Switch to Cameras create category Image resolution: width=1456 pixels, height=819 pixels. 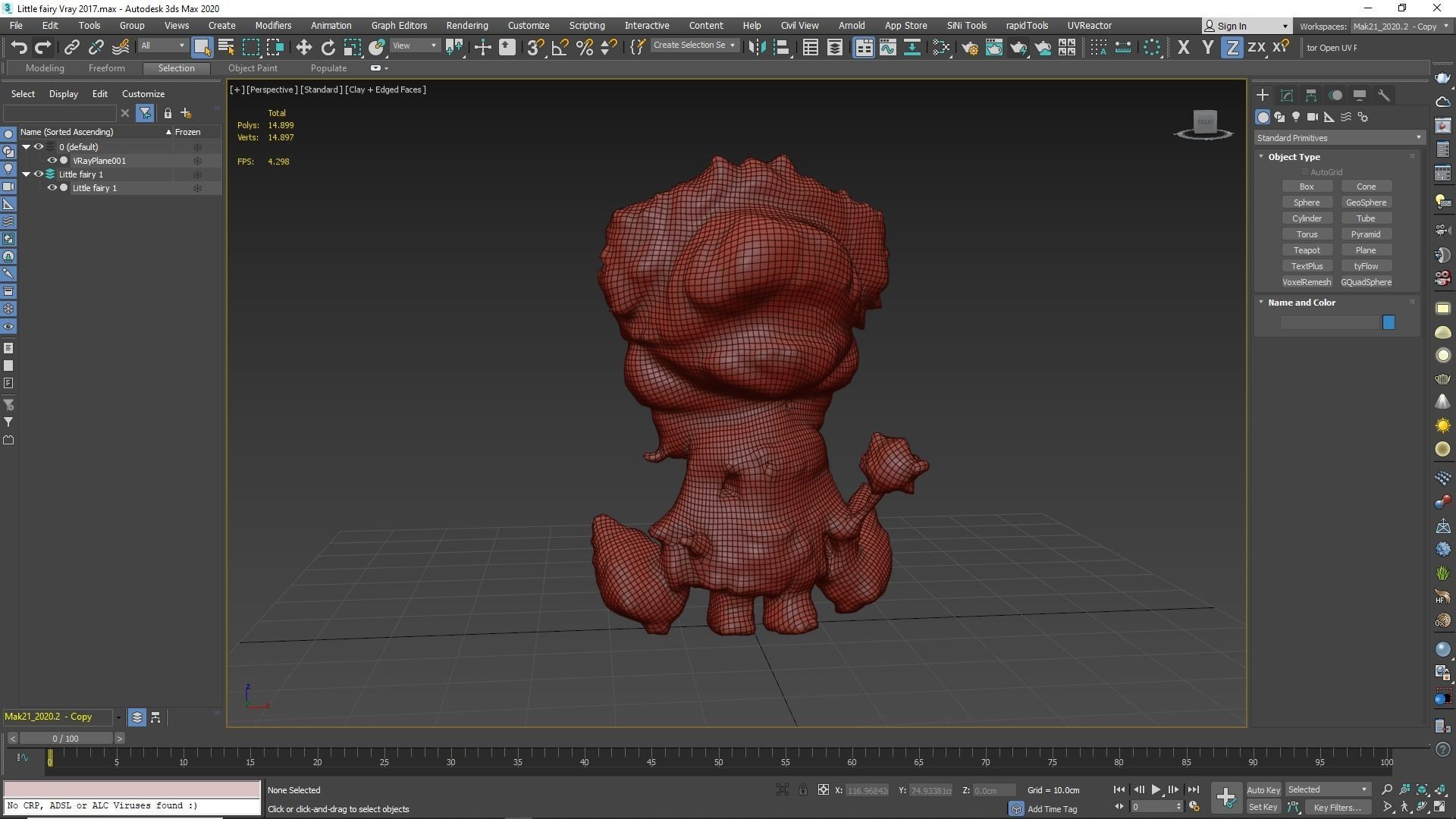[1313, 117]
